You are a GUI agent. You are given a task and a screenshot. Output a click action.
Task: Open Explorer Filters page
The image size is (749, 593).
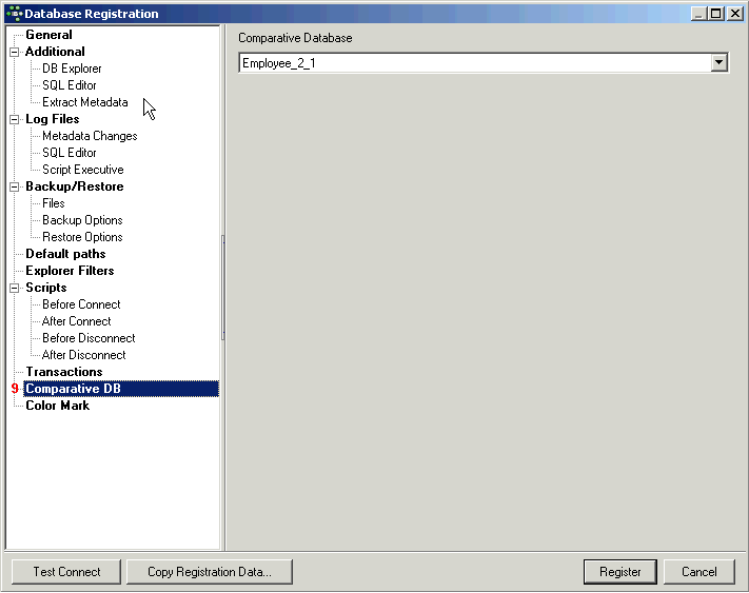click(x=69, y=271)
